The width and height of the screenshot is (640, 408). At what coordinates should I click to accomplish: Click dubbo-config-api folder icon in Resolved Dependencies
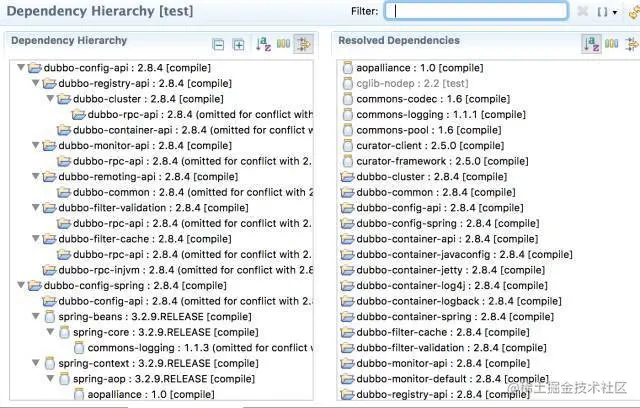pos(347,208)
